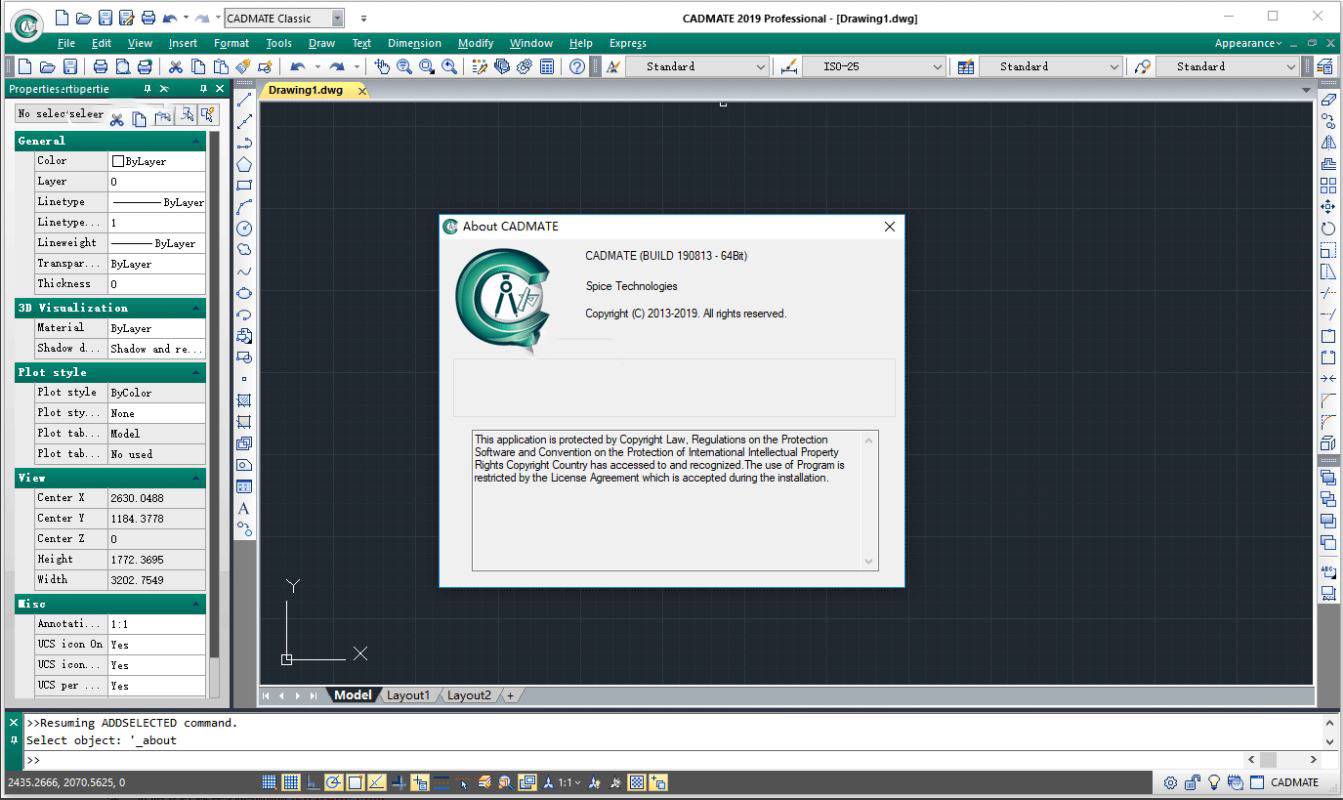This screenshot has height=800, width=1343.
Task: Click the Cut scissors icon in standard toolbar
Action: tap(176, 67)
